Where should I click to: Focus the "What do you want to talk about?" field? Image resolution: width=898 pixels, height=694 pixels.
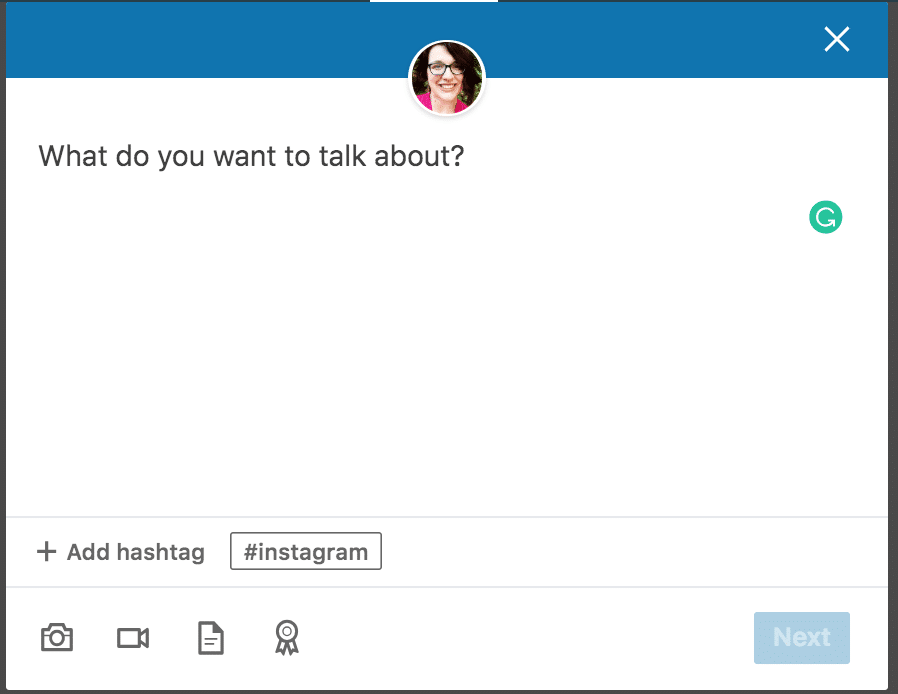(251, 157)
